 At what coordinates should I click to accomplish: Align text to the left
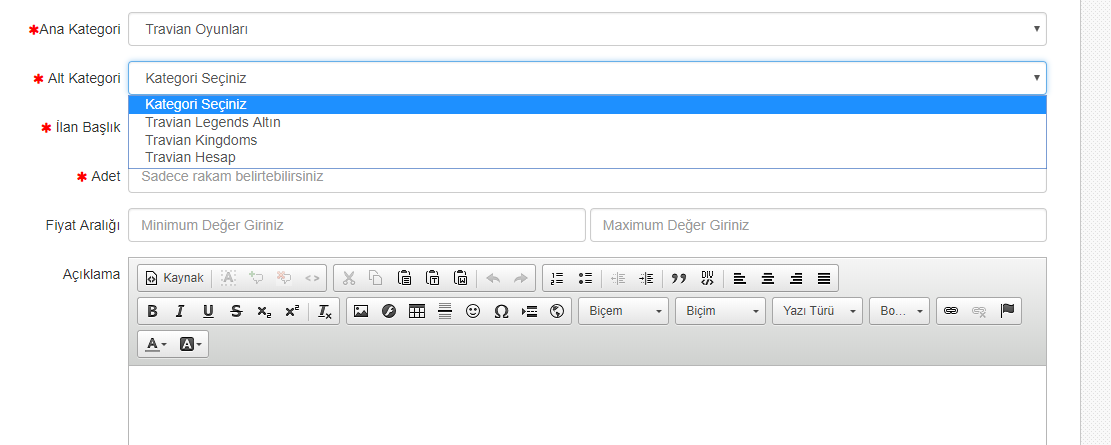(740, 278)
